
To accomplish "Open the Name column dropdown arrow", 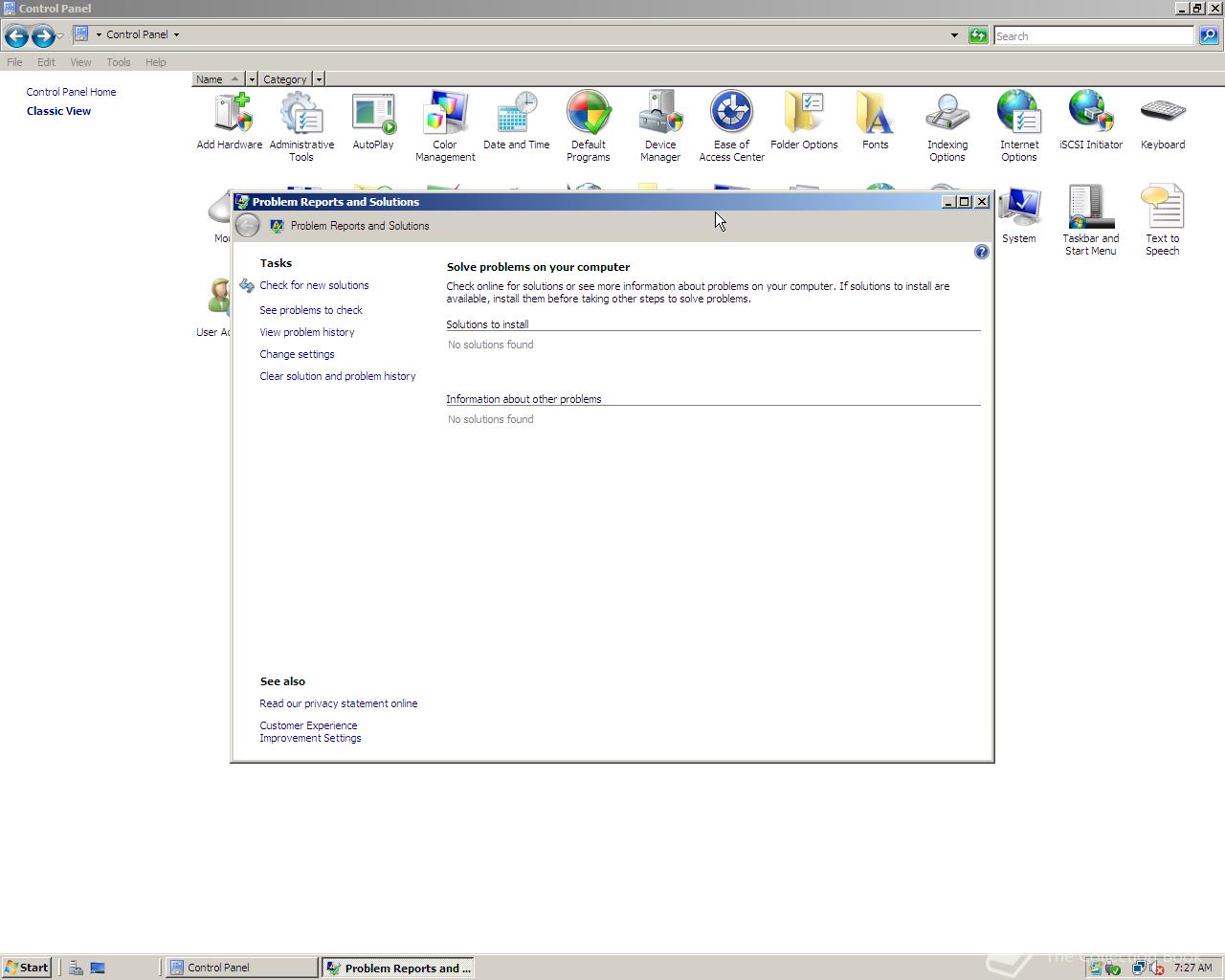I will click(252, 79).
